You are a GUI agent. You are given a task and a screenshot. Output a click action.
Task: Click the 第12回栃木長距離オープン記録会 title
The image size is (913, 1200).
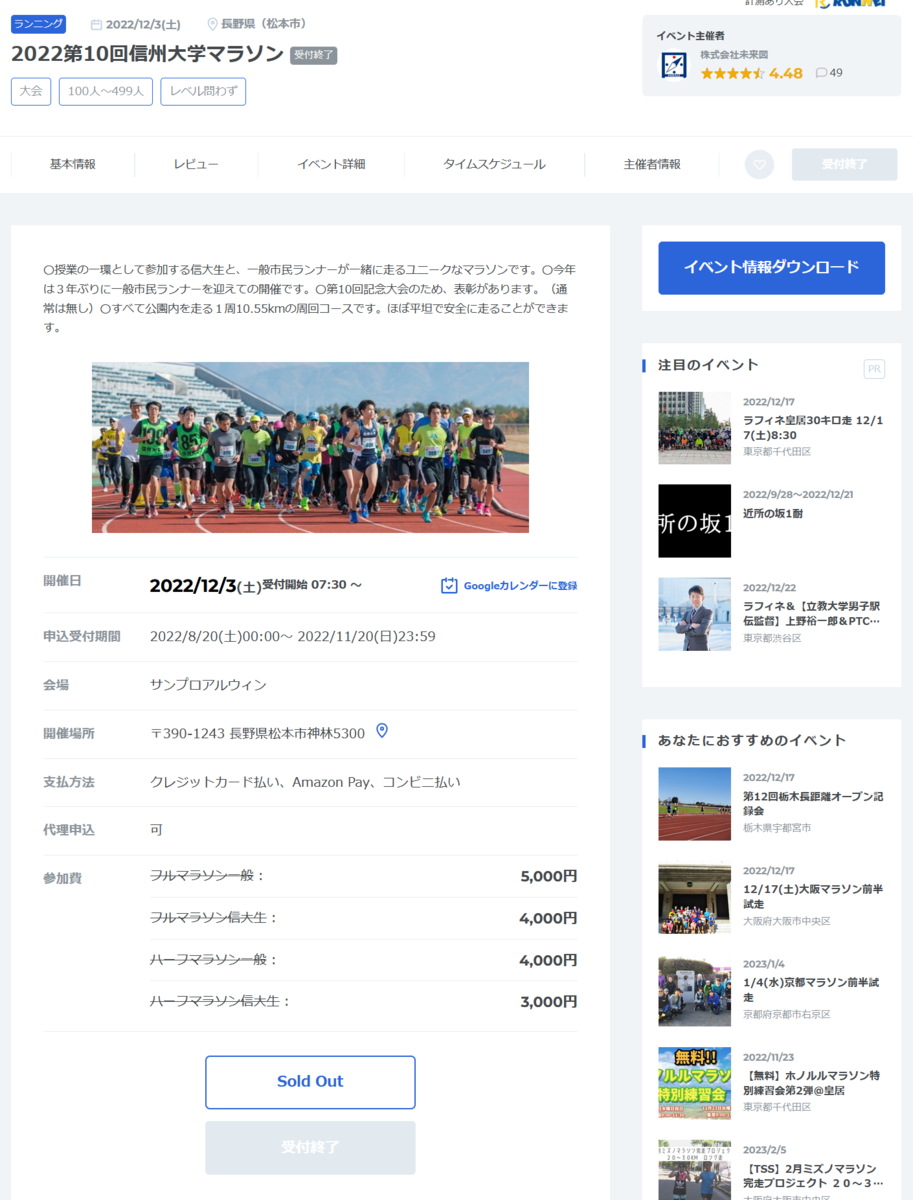click(x=813, y=804)
